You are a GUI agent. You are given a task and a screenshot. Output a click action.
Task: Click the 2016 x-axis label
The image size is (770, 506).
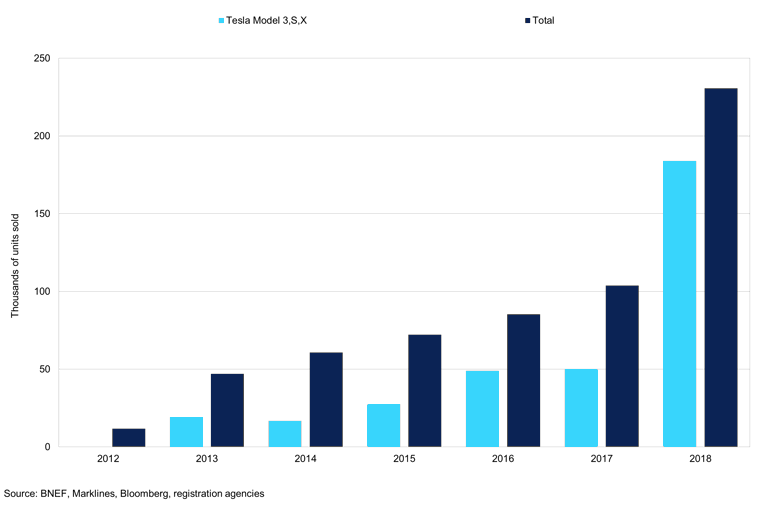503,459
